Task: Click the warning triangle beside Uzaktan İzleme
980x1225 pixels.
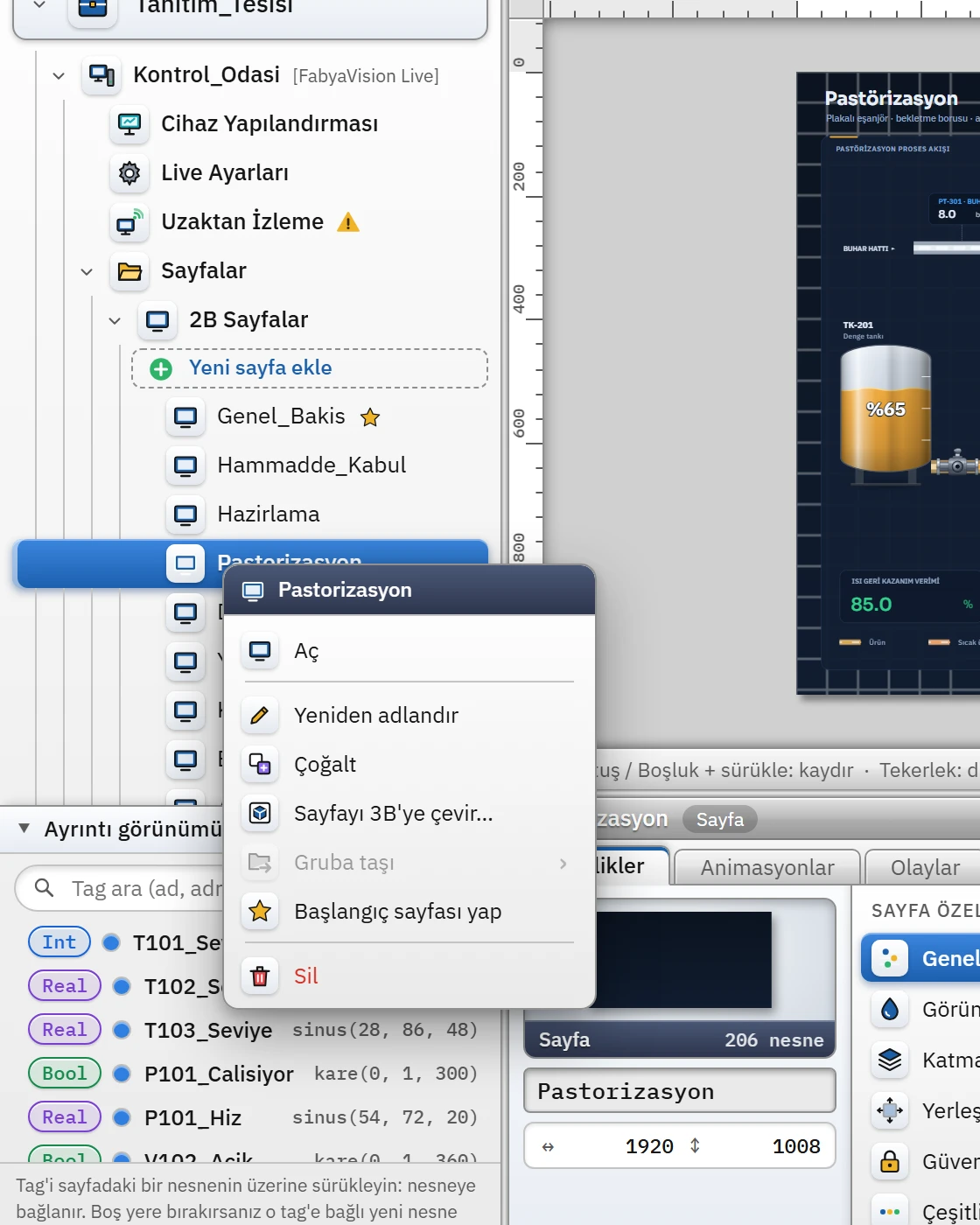Action: (348, 222)
